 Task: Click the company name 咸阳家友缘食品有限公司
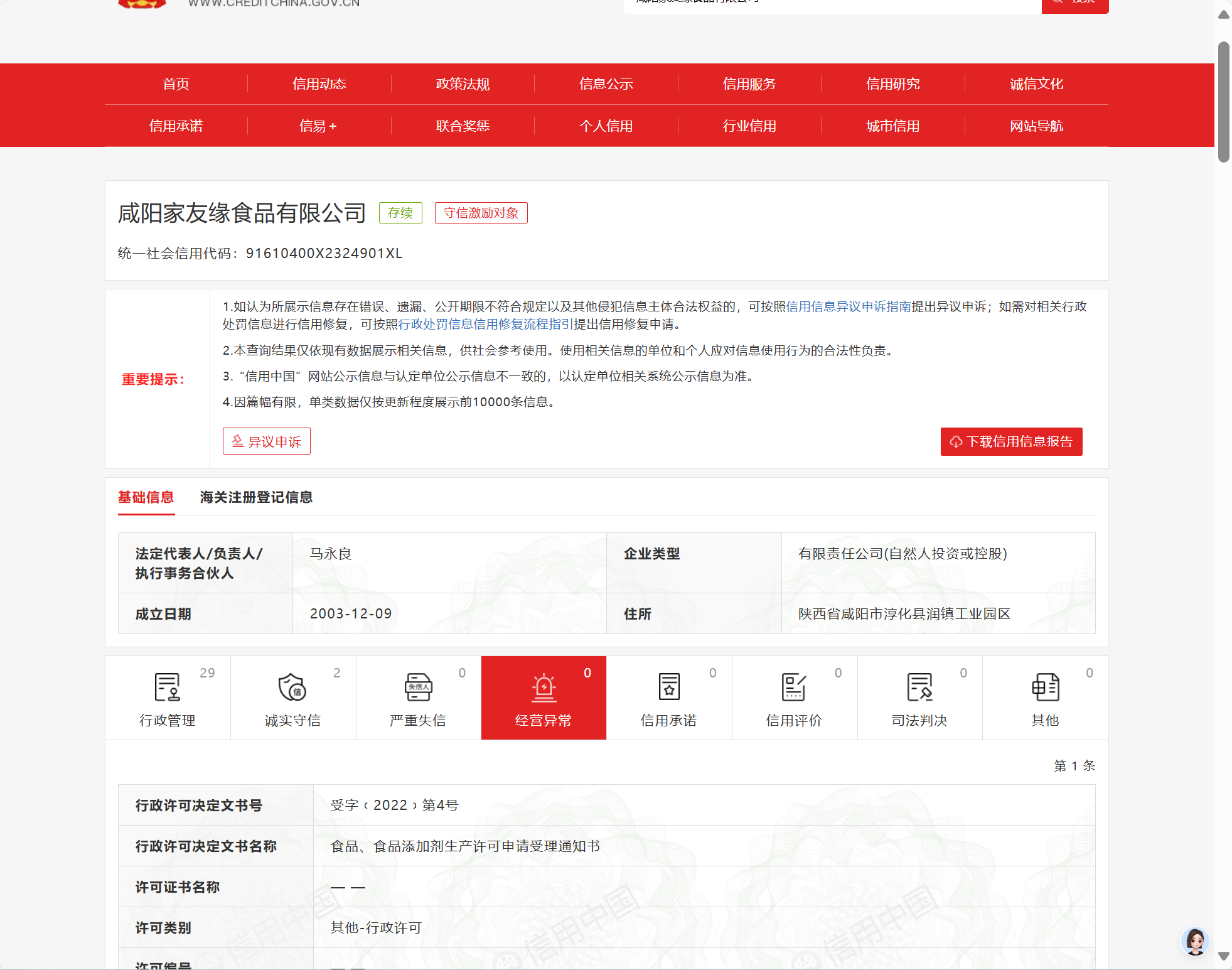(x=242, y=213)
